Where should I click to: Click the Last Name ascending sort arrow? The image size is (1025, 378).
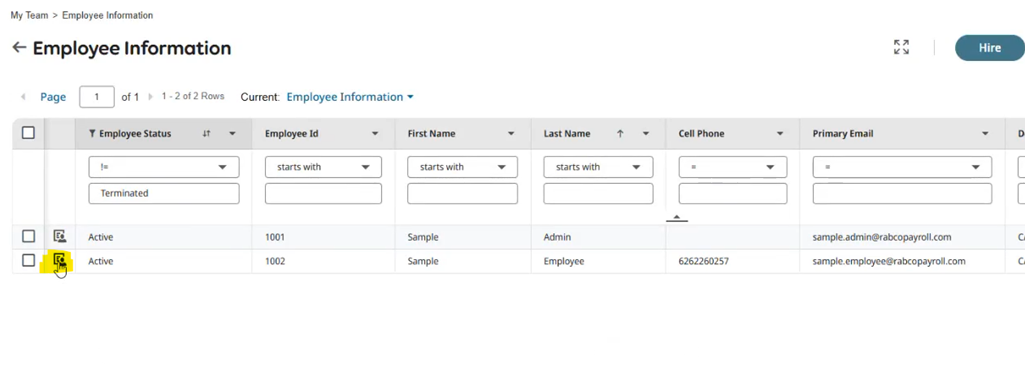(x=620, y=133)
